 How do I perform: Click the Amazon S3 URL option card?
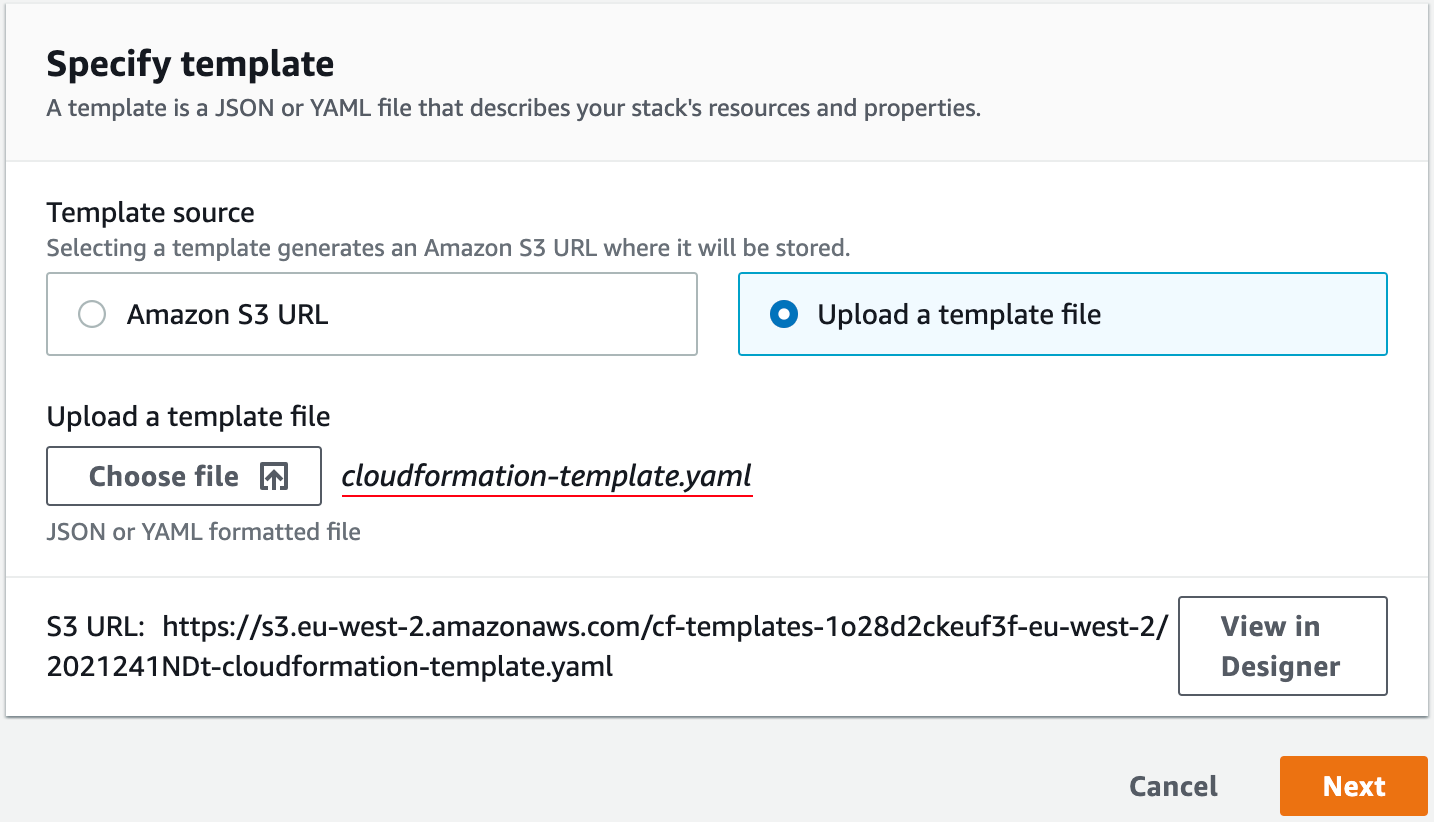pos(372,314)
